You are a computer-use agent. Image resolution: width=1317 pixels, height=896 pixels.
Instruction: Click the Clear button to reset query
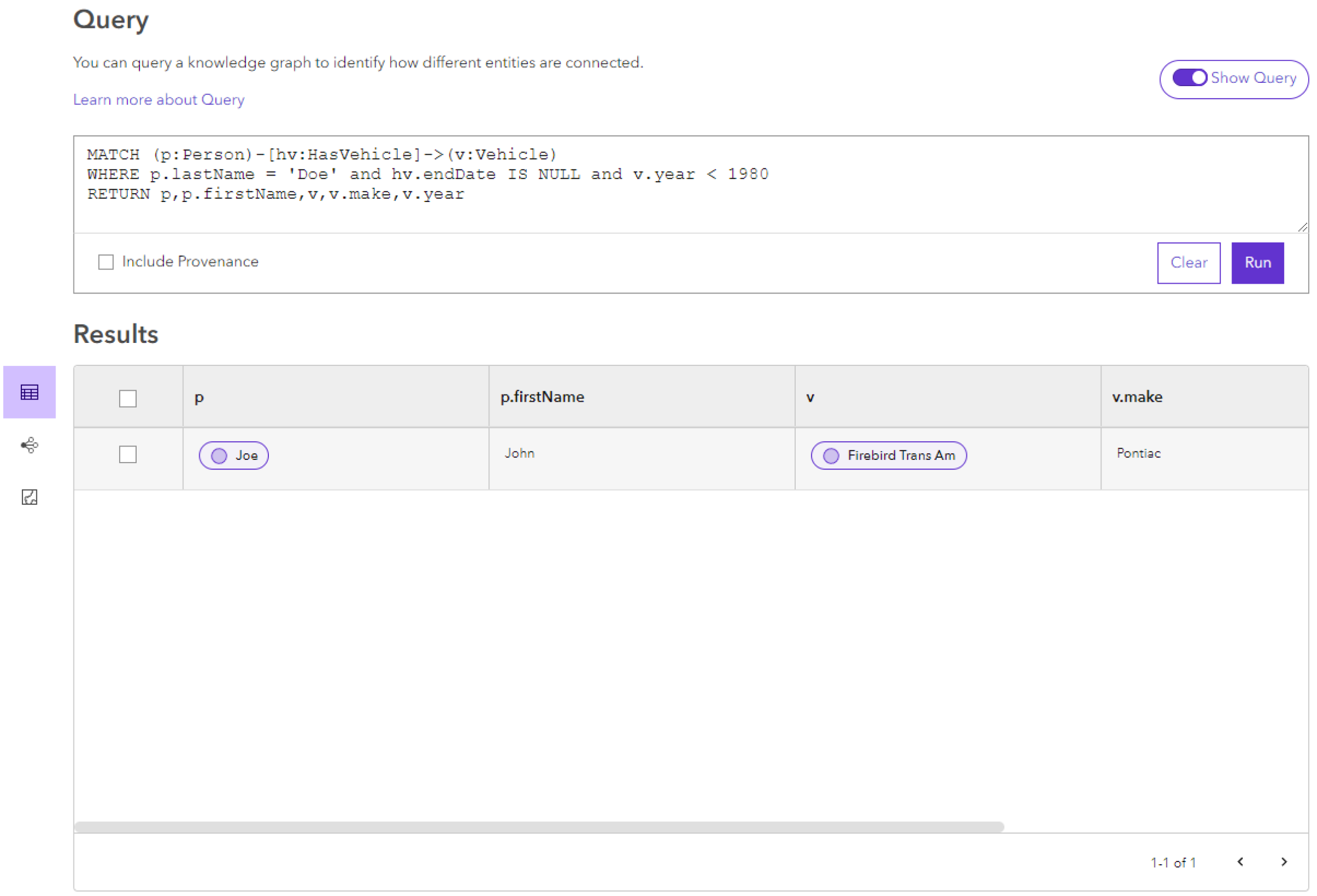(1190, 262)
